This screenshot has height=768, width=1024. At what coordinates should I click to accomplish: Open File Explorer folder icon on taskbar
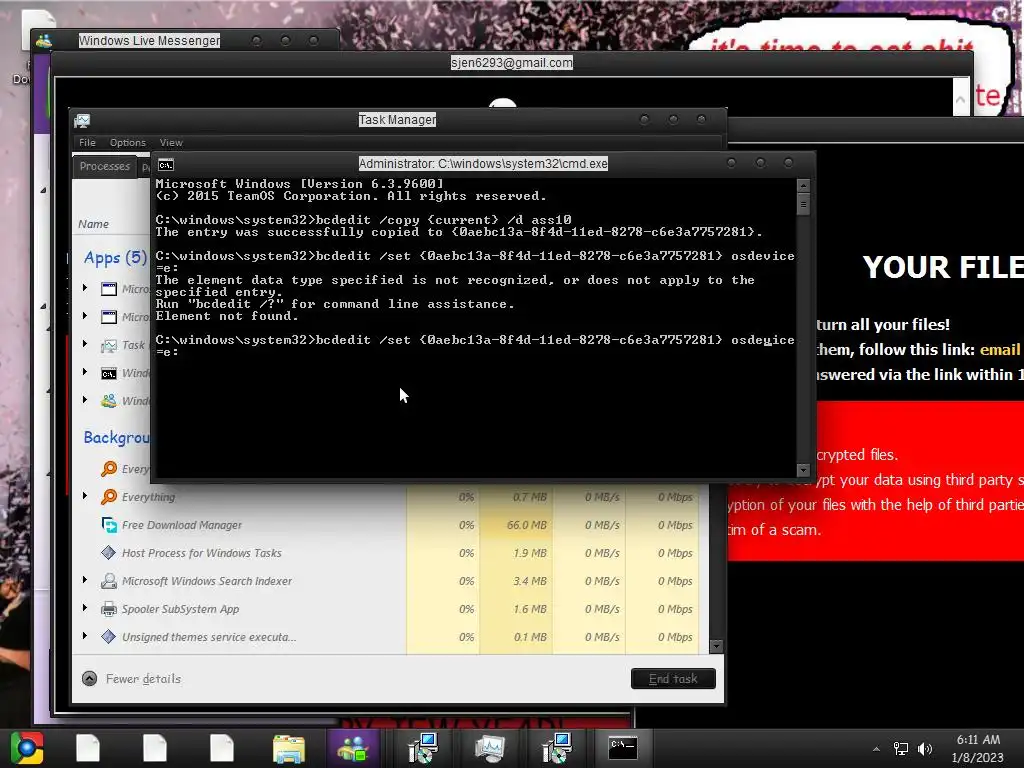pyautogui.click(x=289, y=749)
